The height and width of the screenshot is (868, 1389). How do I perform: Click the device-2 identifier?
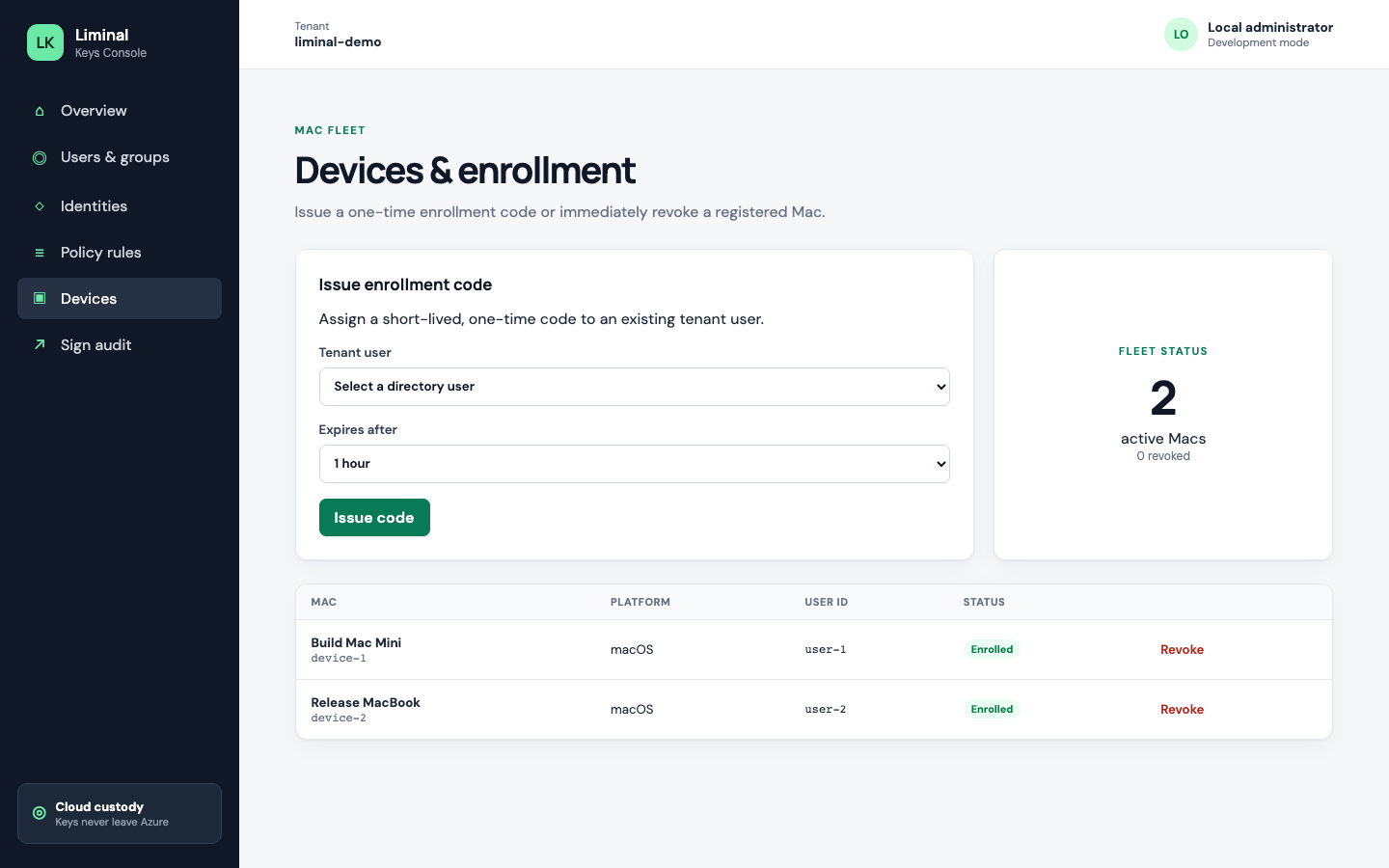coord(339,719)
